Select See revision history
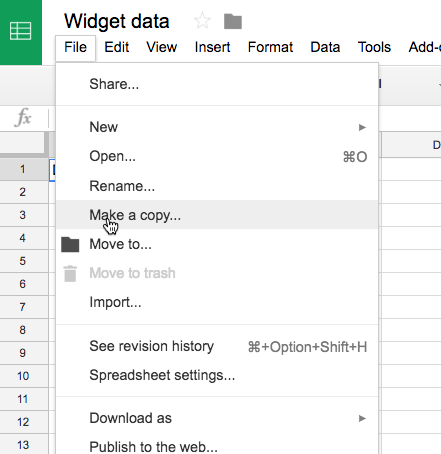The width and height of the screenshot is (441, 454). tap(217, 346)
